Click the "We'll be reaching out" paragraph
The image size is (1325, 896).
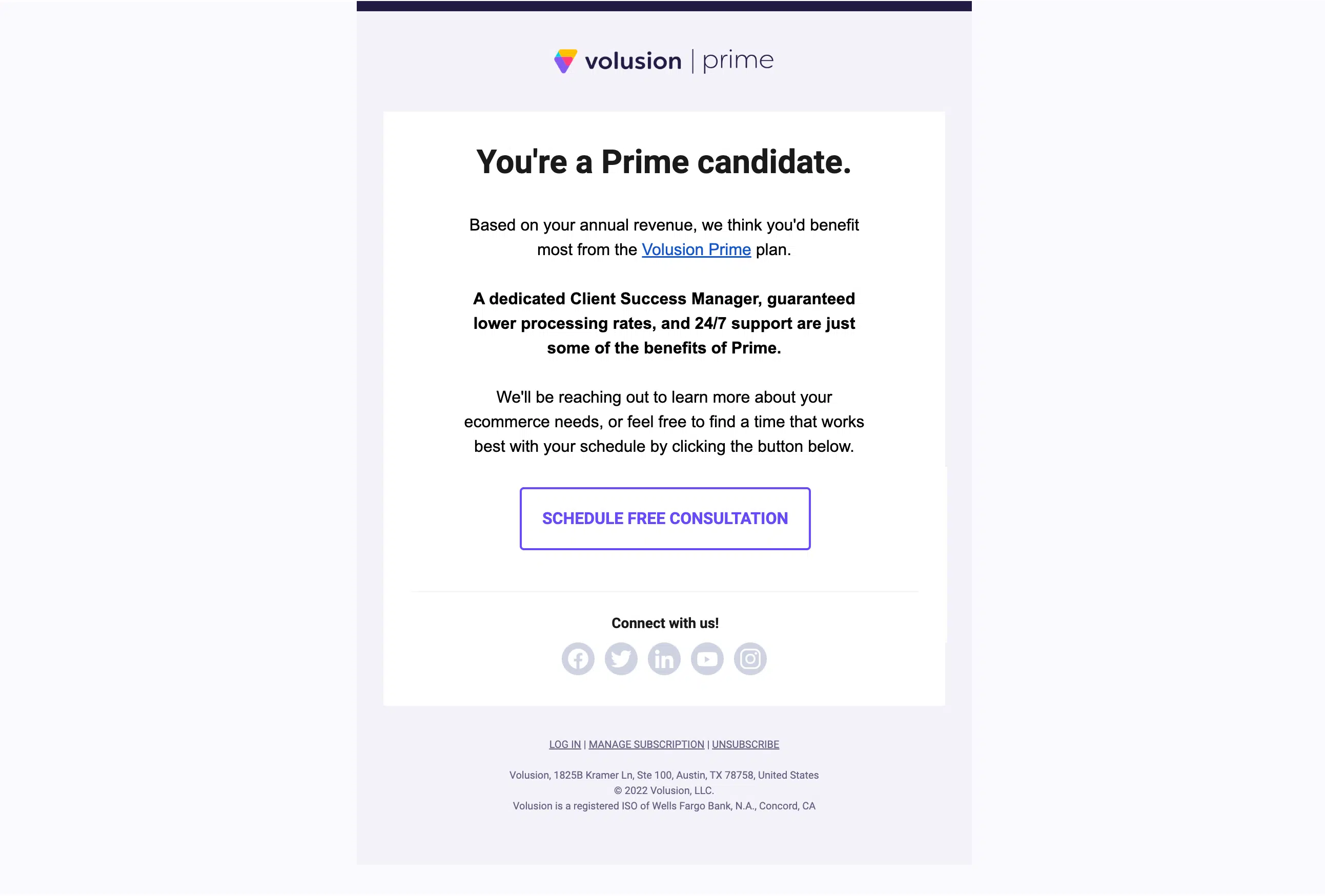pyautogui.click(x=664, y=422)
